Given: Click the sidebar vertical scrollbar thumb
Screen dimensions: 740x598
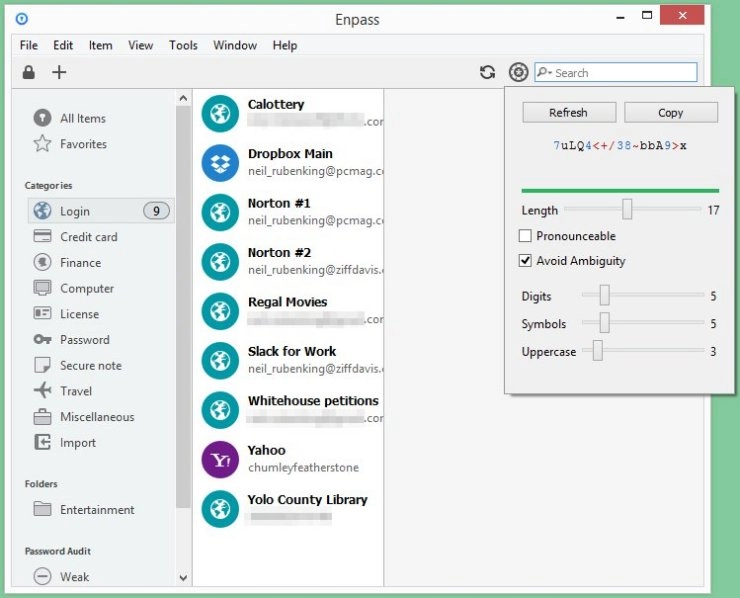Looking at the screenshot, I should (183, 307).
